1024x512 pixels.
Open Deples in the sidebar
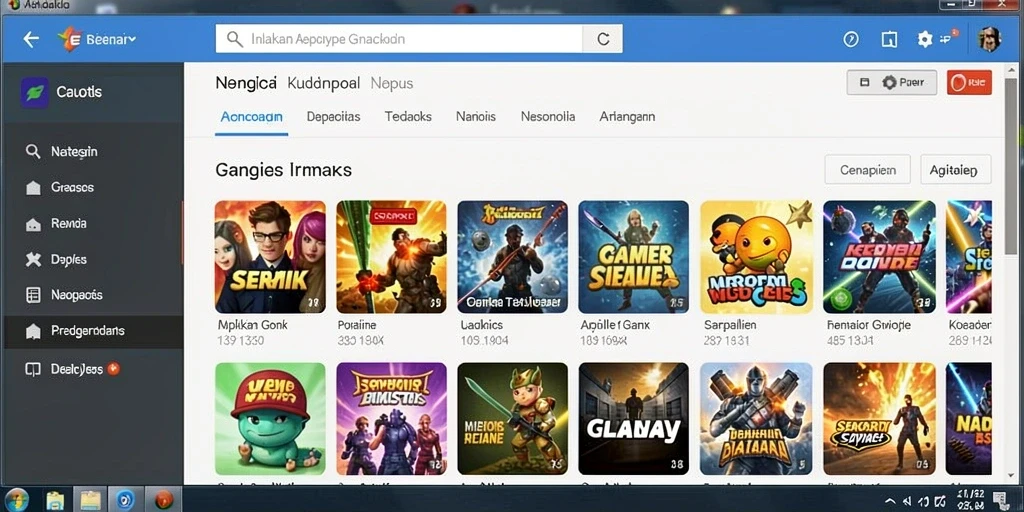point(91,259)
